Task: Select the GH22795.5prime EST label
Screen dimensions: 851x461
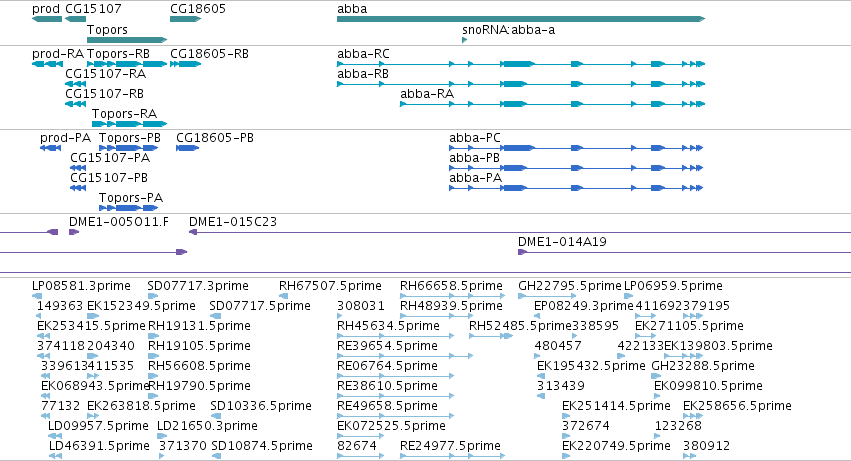Action: (x=569, y=286)
